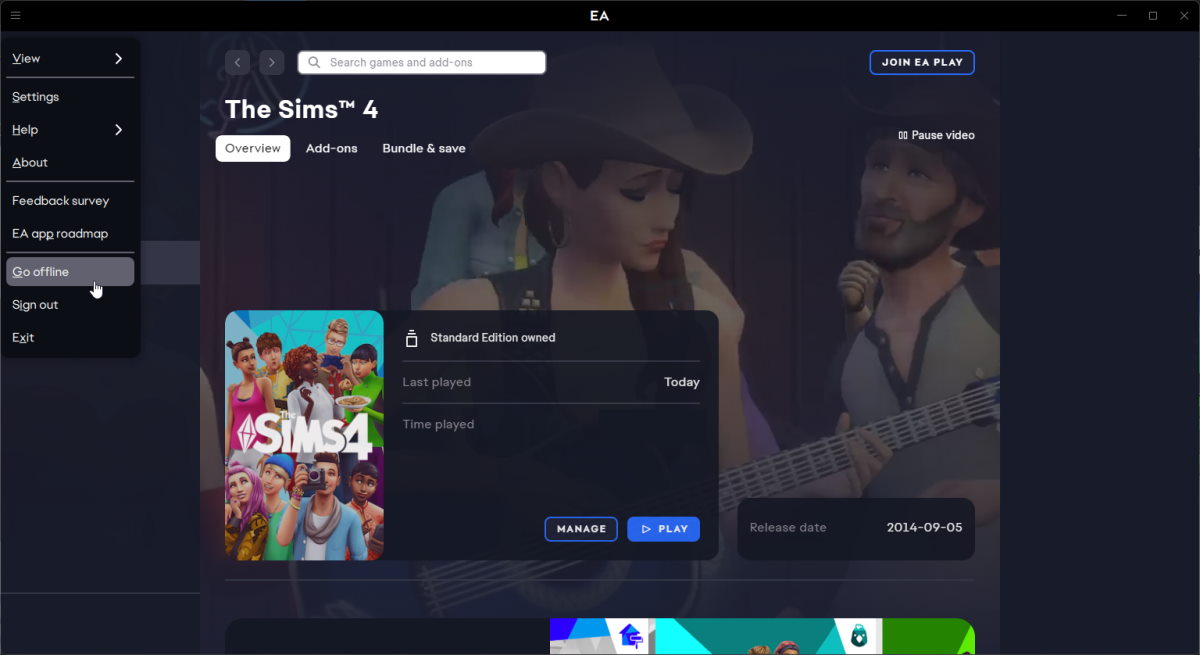This screenshot has width=1200, height=655.
Task: Switch to the Add-ons tab
Action: pos(331,148)
